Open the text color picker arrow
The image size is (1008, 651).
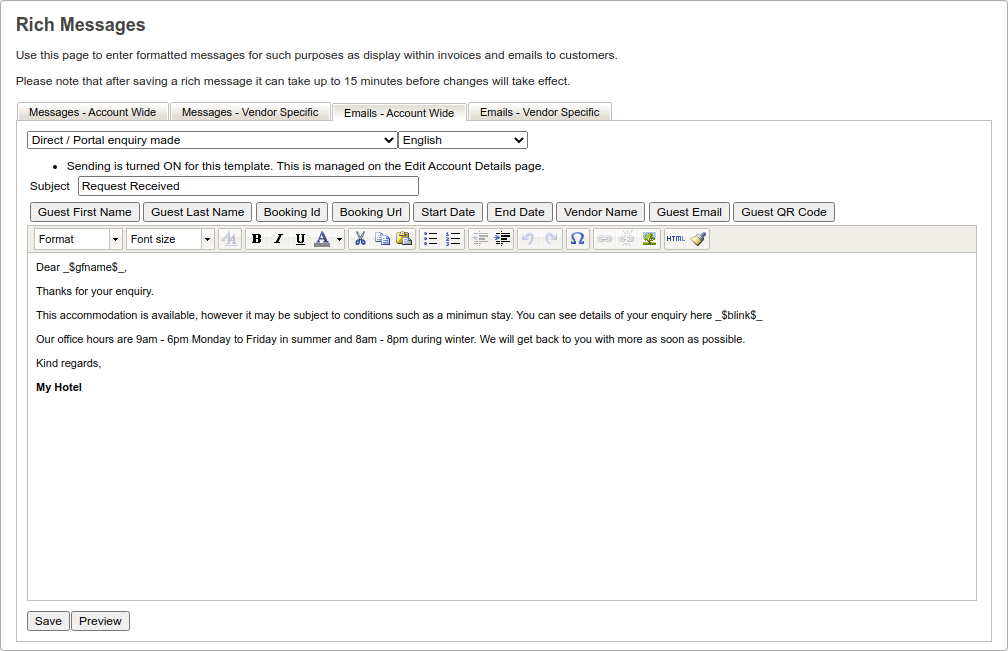tap(339, 239)
